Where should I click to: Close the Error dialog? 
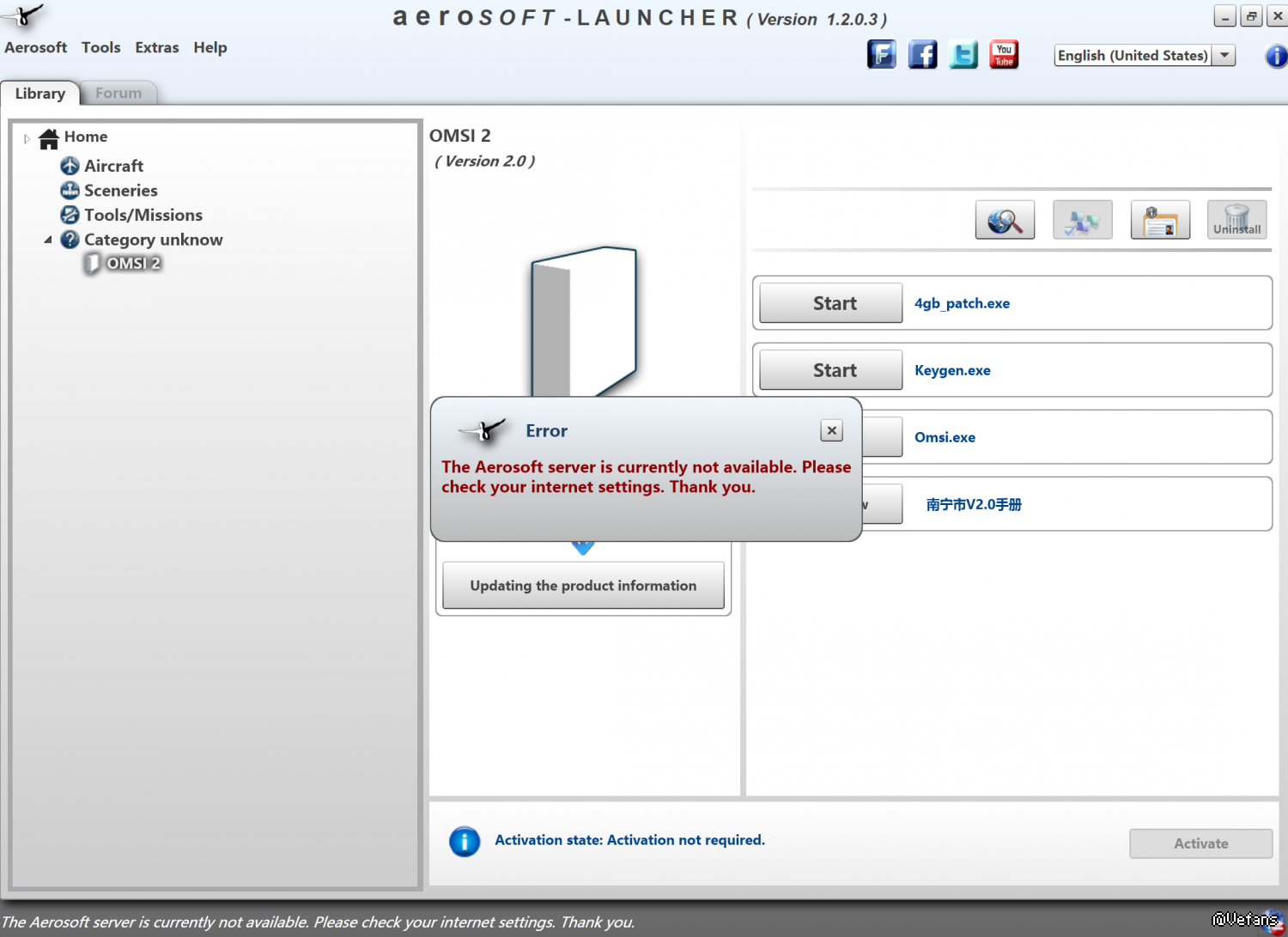point(831,430)
